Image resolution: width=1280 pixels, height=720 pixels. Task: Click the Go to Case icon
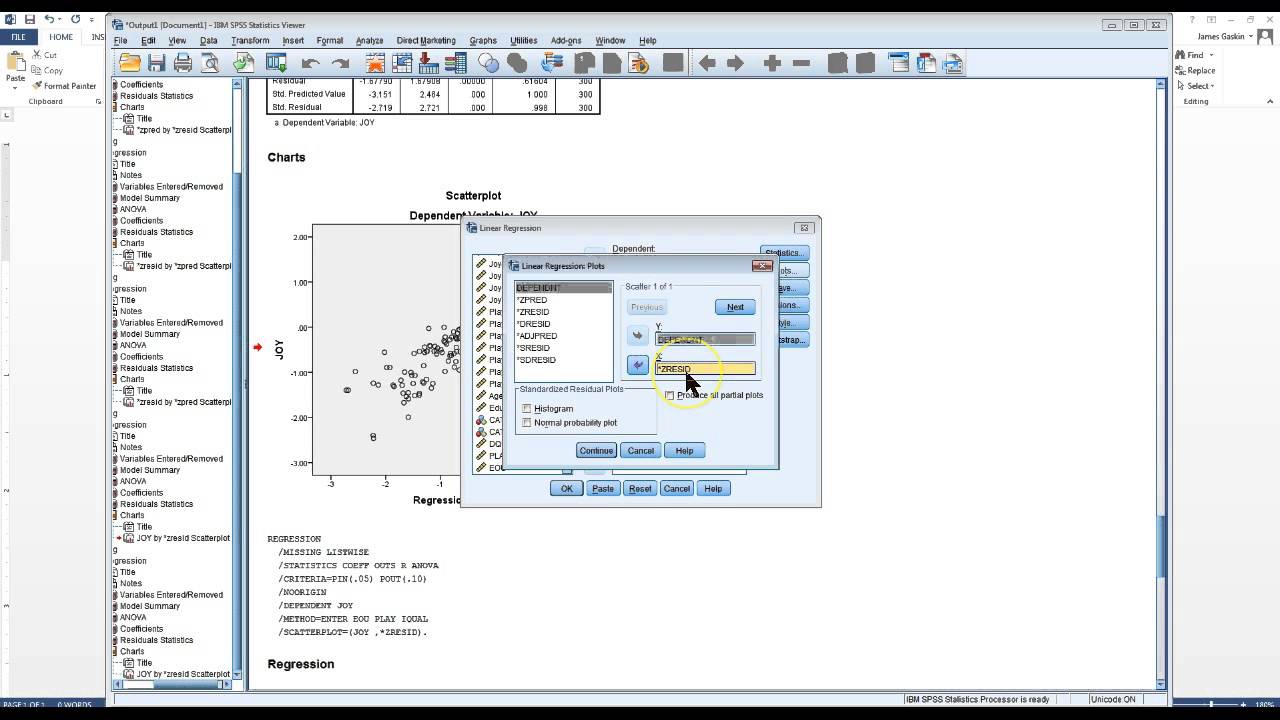402,63
